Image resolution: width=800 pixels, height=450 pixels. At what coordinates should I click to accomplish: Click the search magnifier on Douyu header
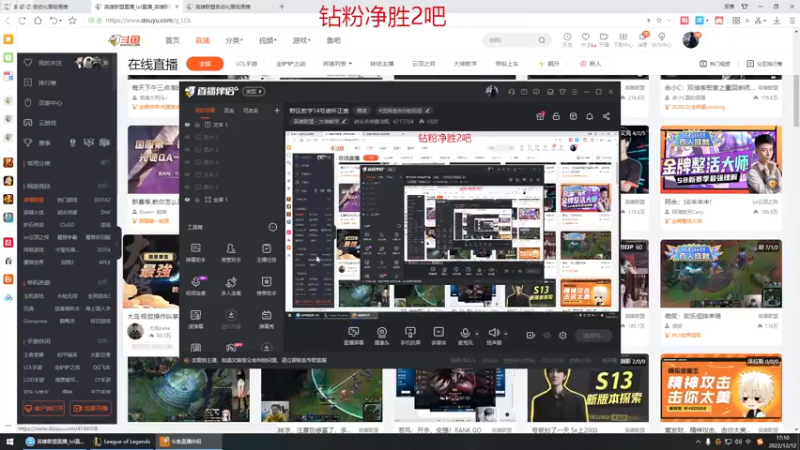click(542, 40)
